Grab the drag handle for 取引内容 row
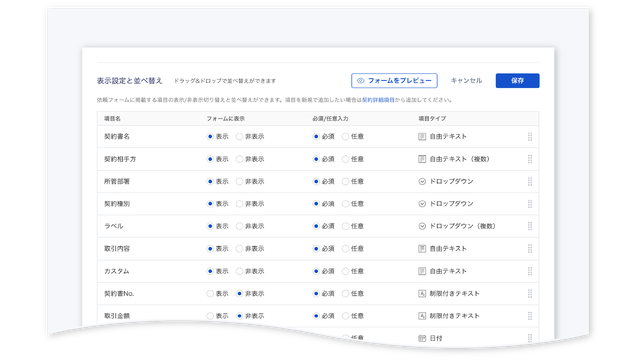Screen dimensions: 640x360 point(530,249)
